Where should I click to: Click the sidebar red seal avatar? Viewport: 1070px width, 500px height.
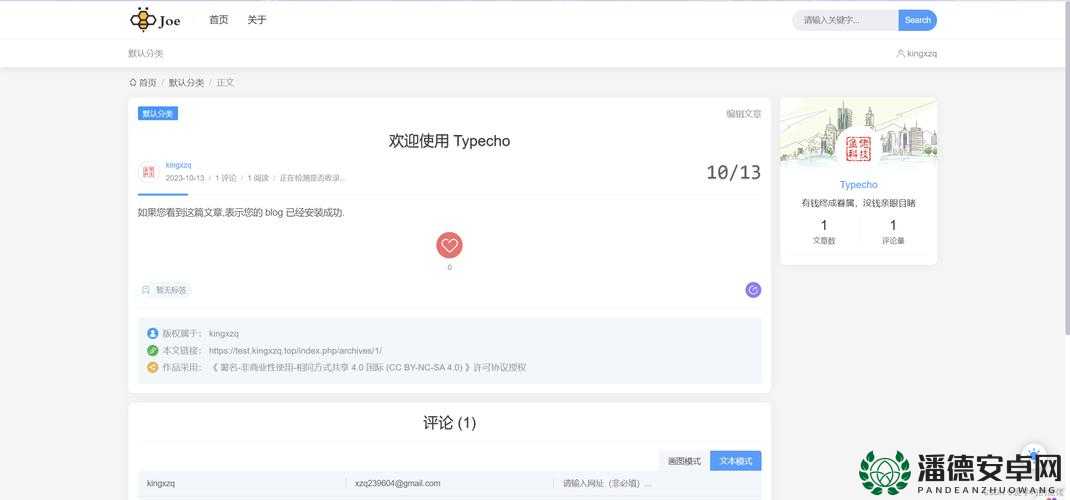[858, 149]
